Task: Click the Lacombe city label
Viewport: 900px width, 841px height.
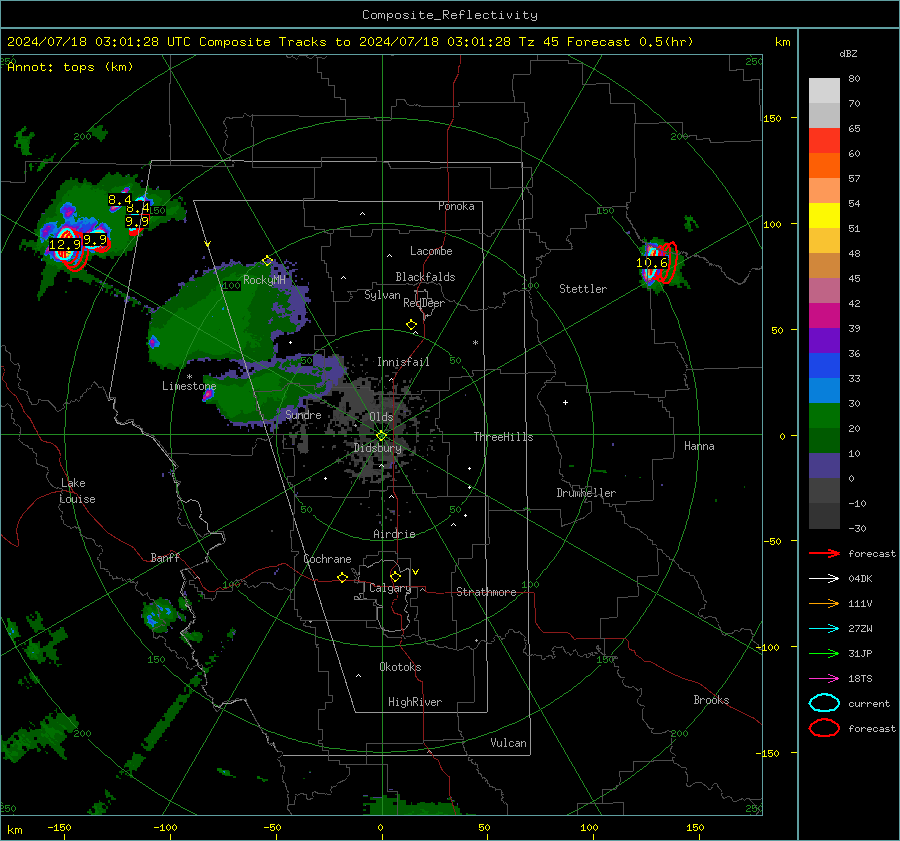Action: click(x=431, y=251)
